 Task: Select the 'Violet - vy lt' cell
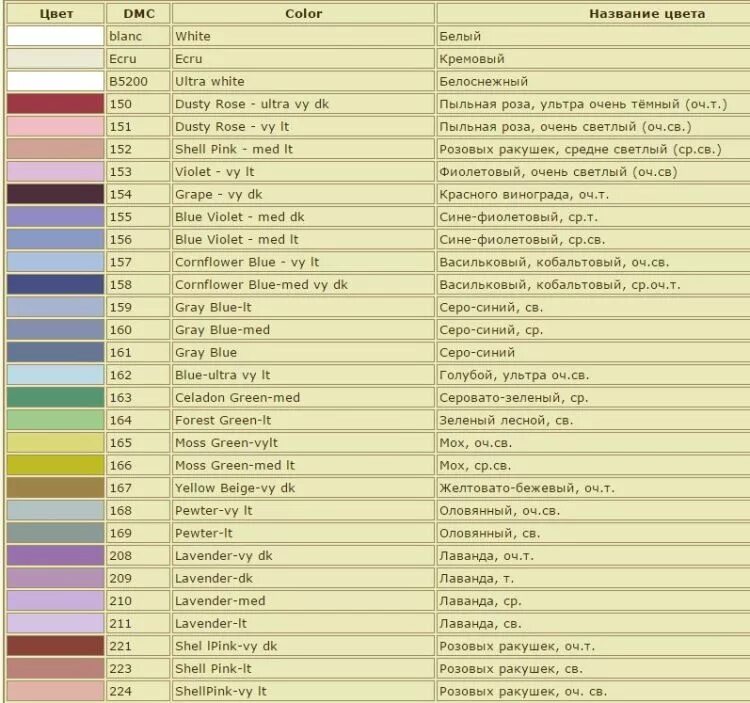click(x=303, y=172)
